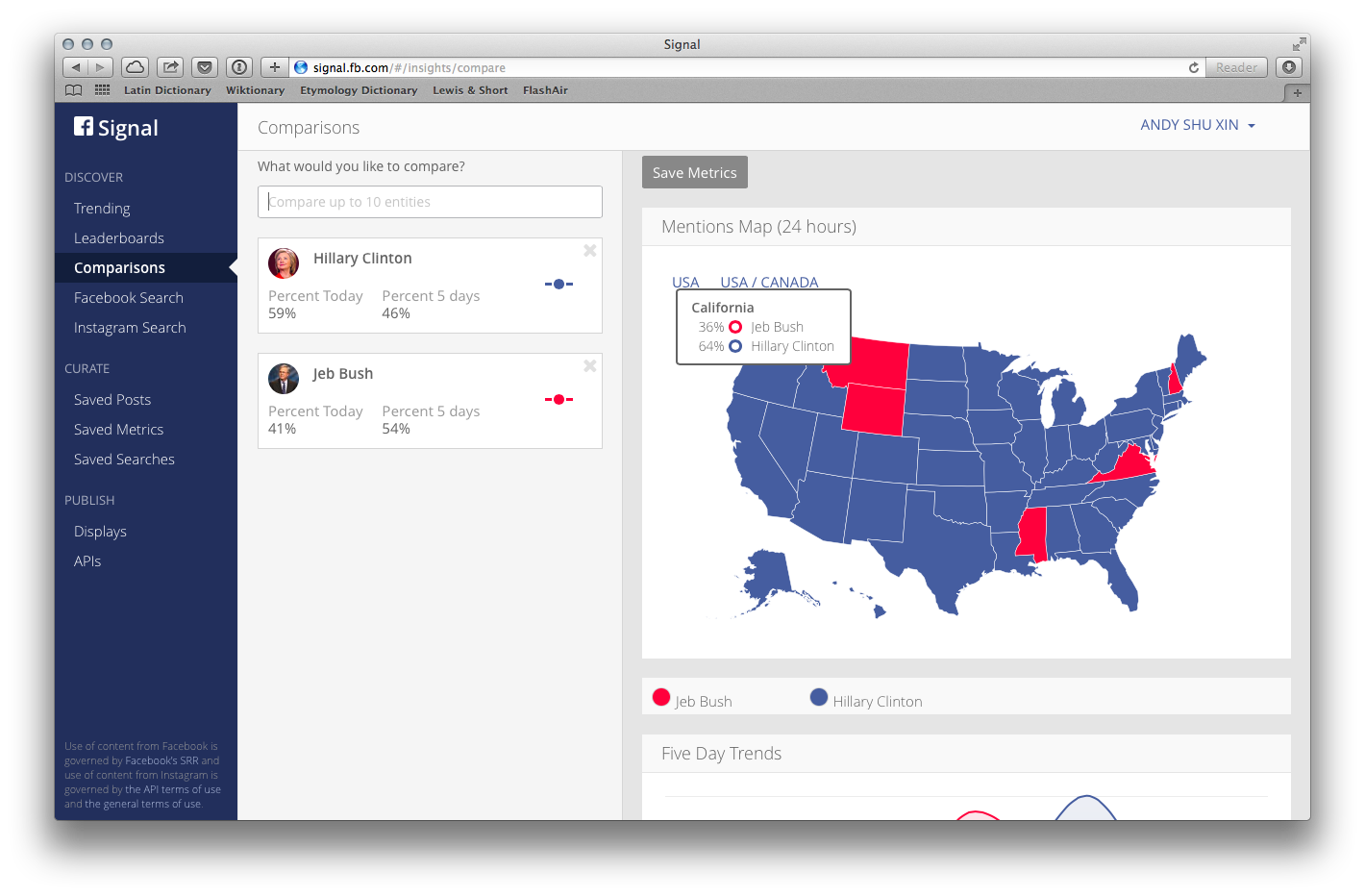Click the Facebook Signal logo

tap(116, 128)
